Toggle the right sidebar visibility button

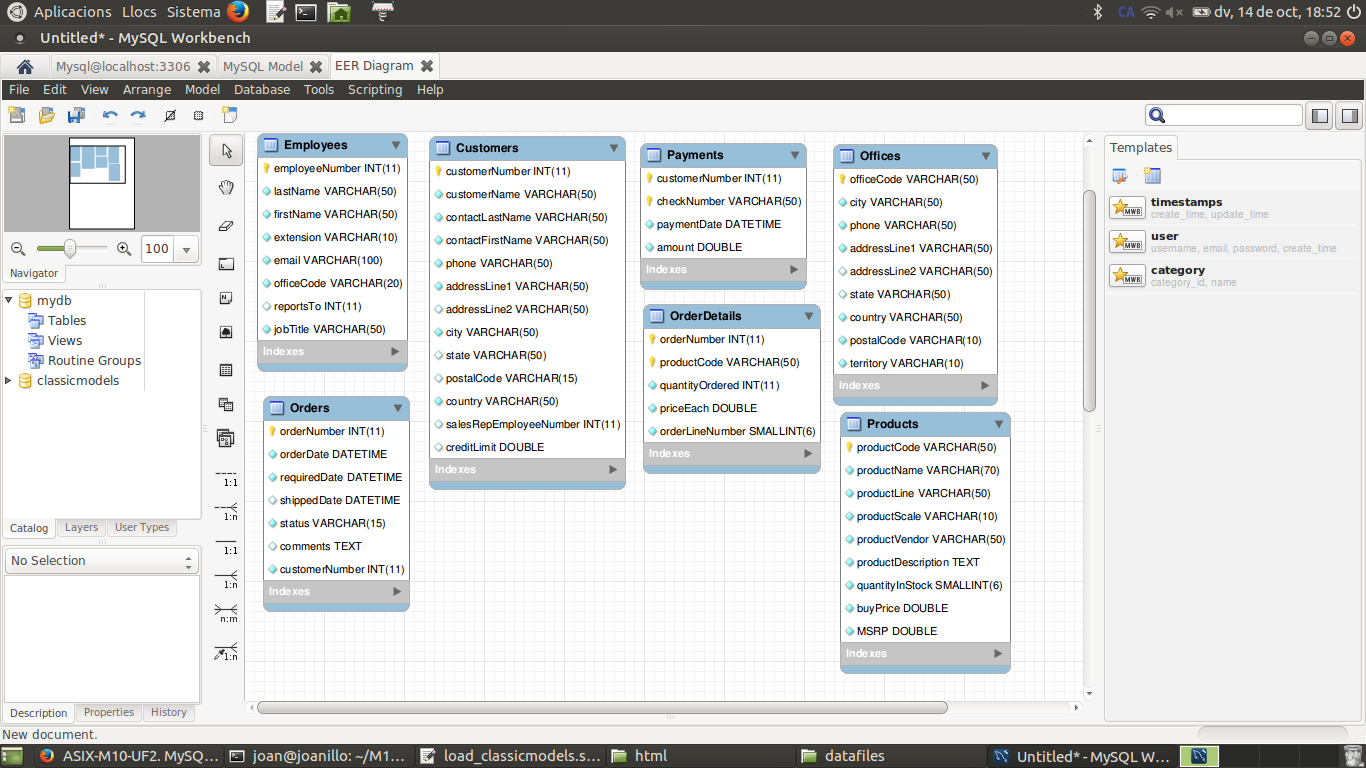pyautogui.click(x=1349, y=116)
